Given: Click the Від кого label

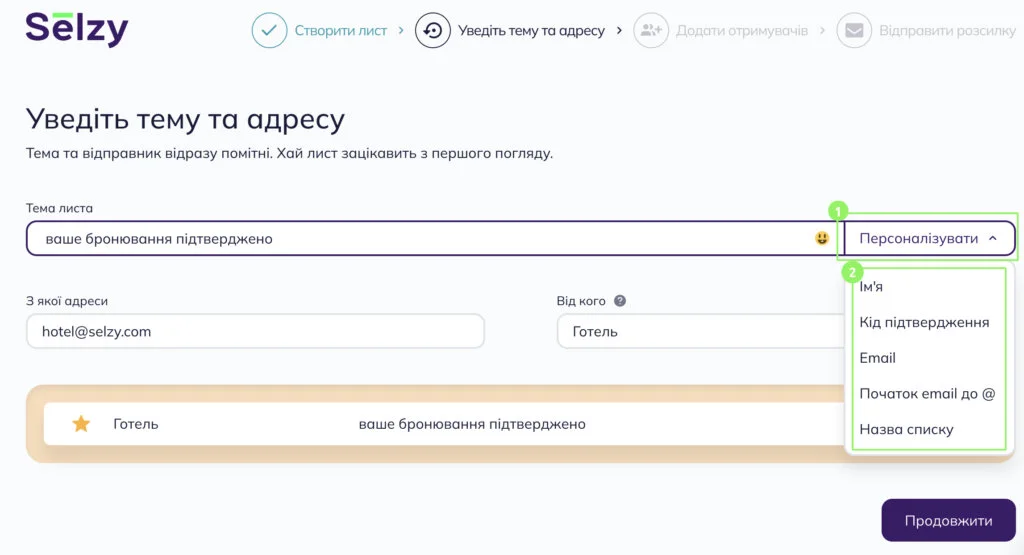Looking at the screenshot, I should [x=581, y=301].
